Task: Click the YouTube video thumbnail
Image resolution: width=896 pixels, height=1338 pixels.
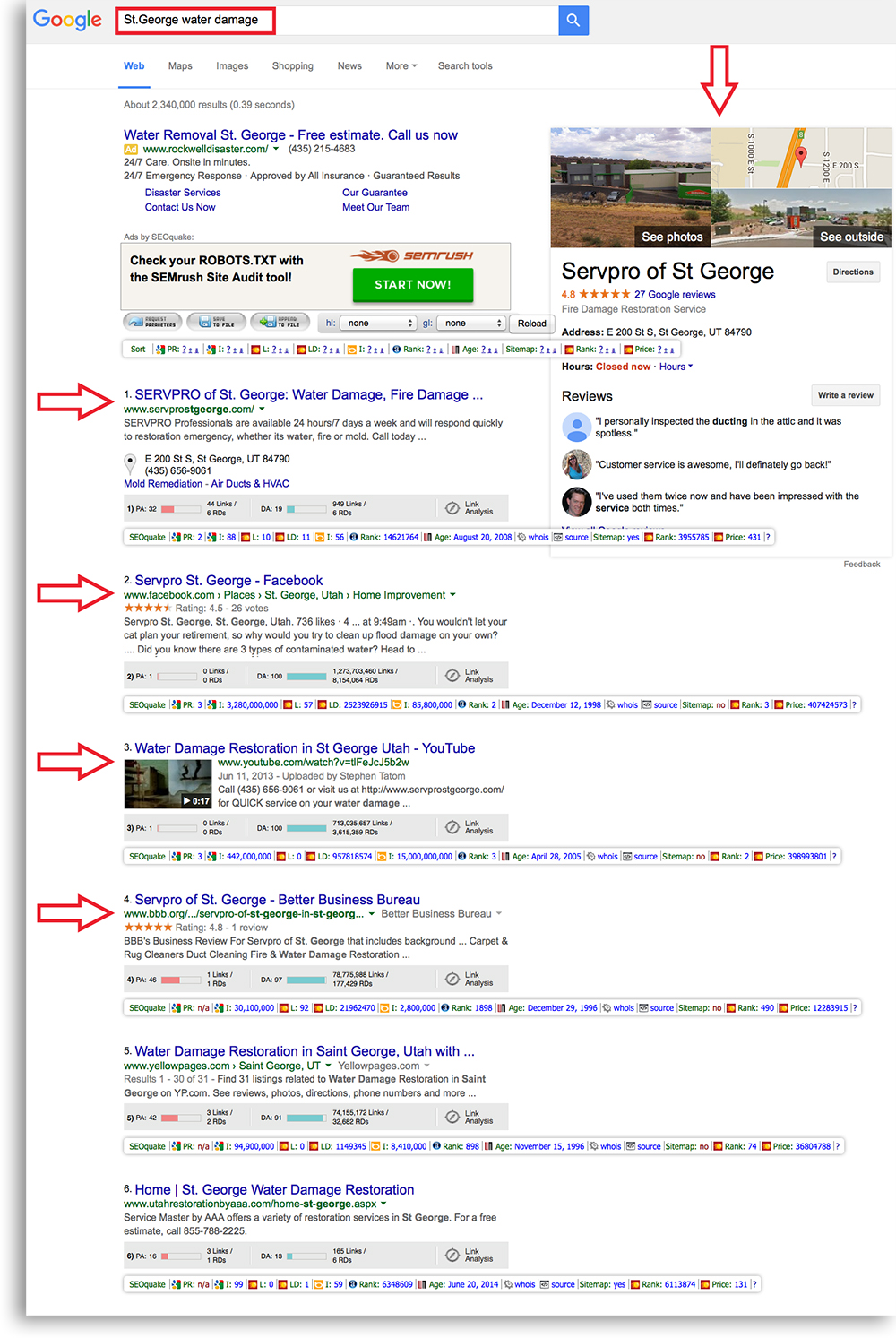Action: (x=168, y=784)
